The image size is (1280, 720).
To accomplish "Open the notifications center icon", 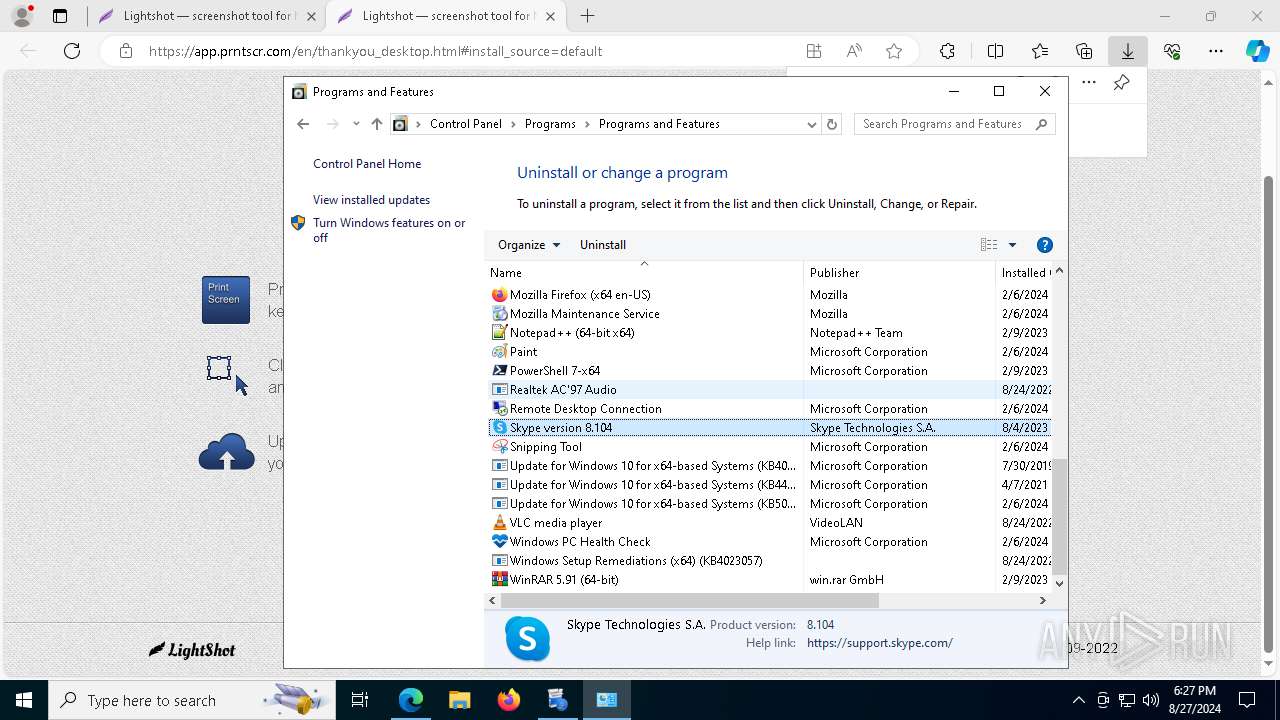I will pos(1247,700).
